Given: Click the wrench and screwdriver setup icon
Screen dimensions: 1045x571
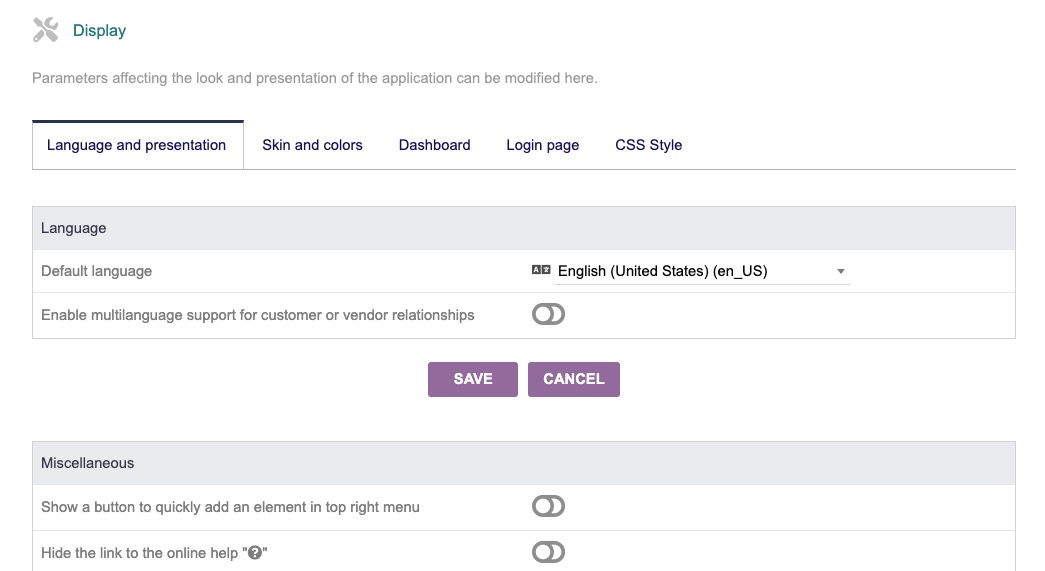Looking at the screenshot, I should point(45,30).
